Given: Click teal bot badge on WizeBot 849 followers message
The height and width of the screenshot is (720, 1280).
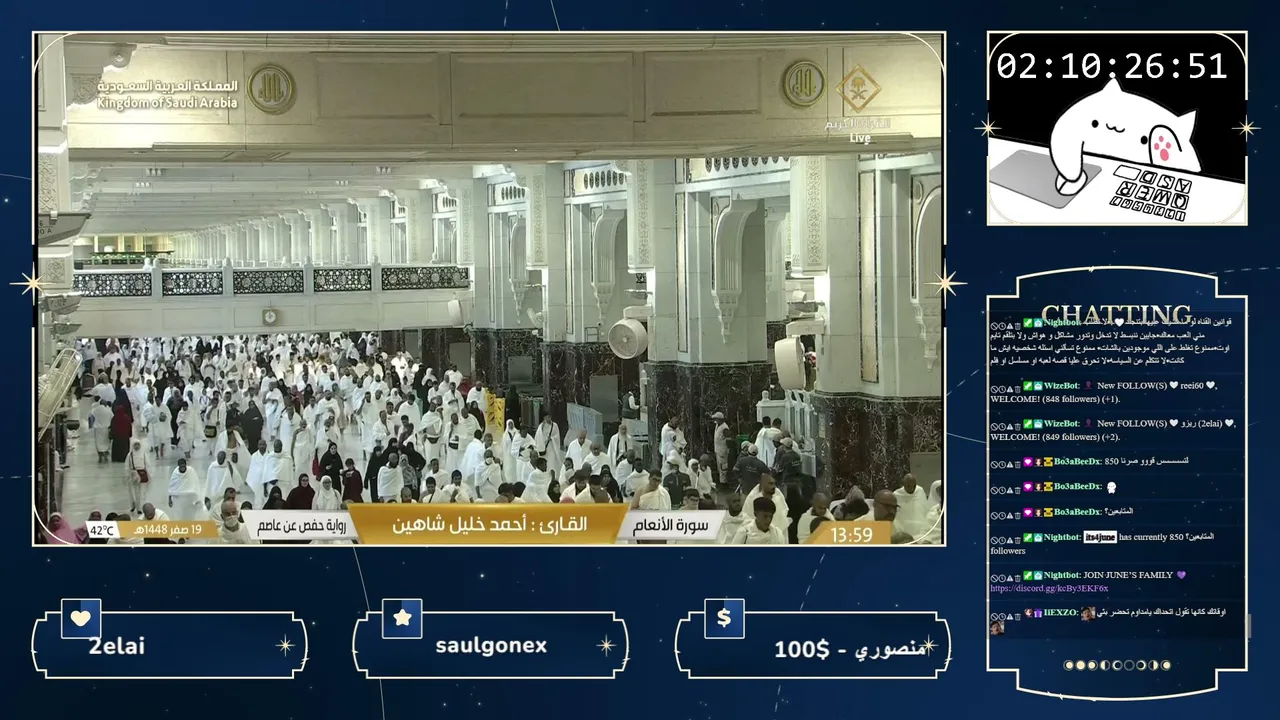Looking at the screenshot, I should coord(1038,424).
